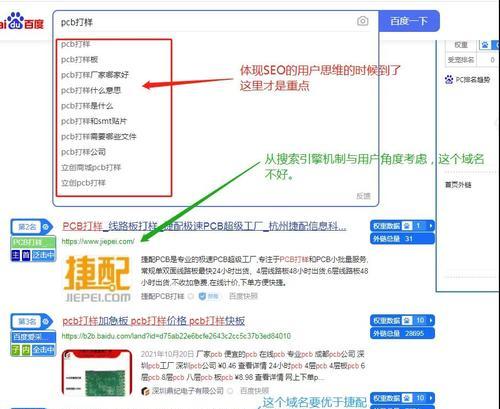Click the 百度一下 search button
The height and width of the screenshot is (409, 500).
coord(409,21)
